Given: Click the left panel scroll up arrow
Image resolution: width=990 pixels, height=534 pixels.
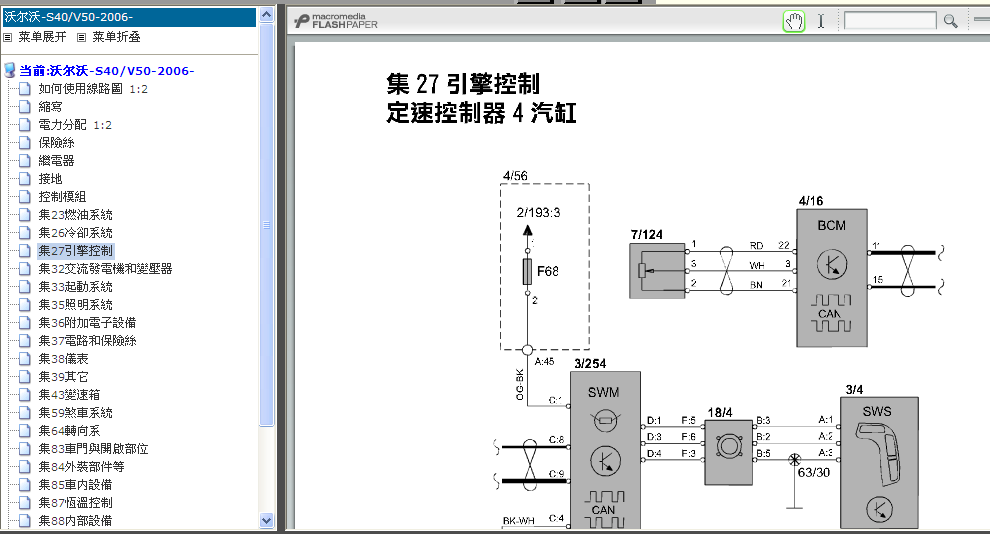Looking at the screenshot, I should pyautogui.click(x=266, y=15).
